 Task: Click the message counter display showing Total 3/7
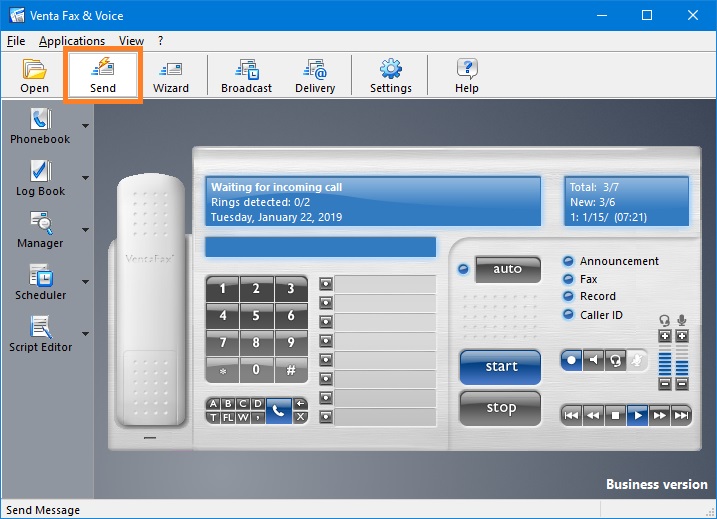[626, 201]
